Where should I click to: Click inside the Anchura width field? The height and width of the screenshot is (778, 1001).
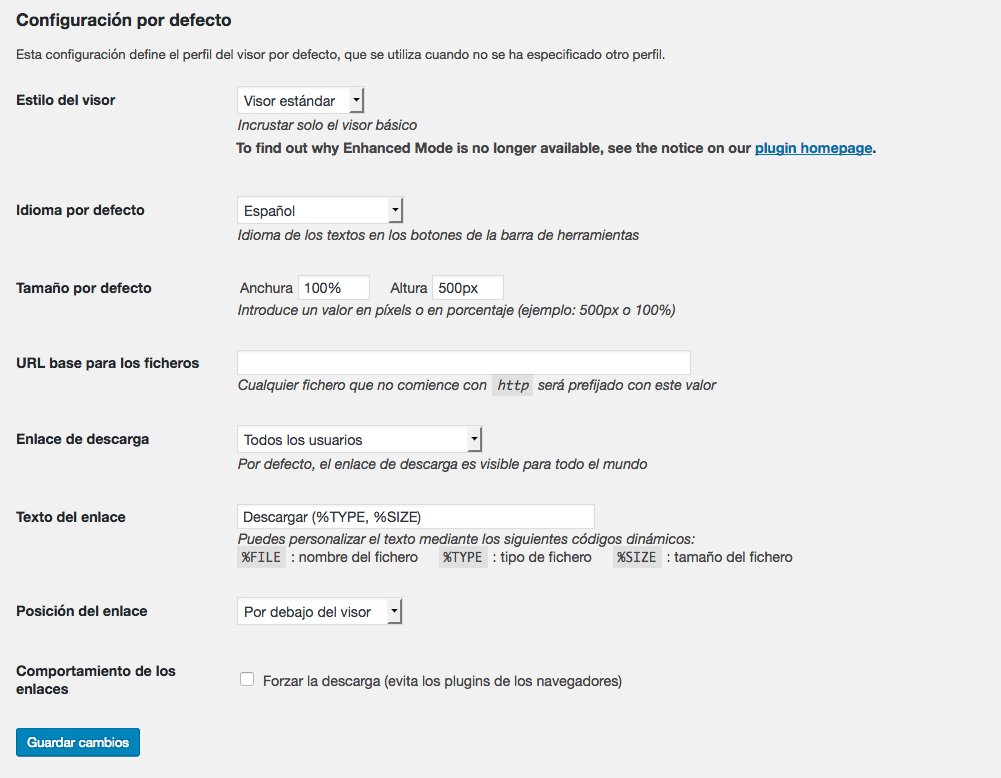334,287
